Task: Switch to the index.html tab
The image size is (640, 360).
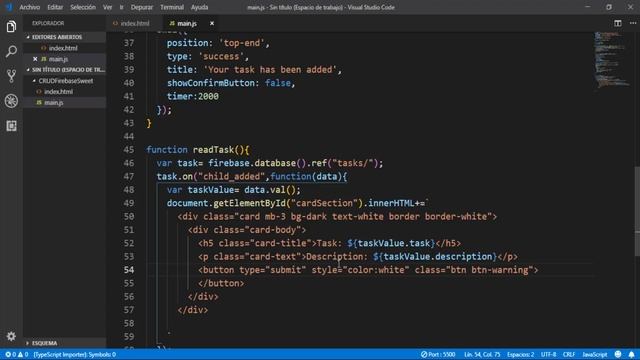Action: (131, 23)
